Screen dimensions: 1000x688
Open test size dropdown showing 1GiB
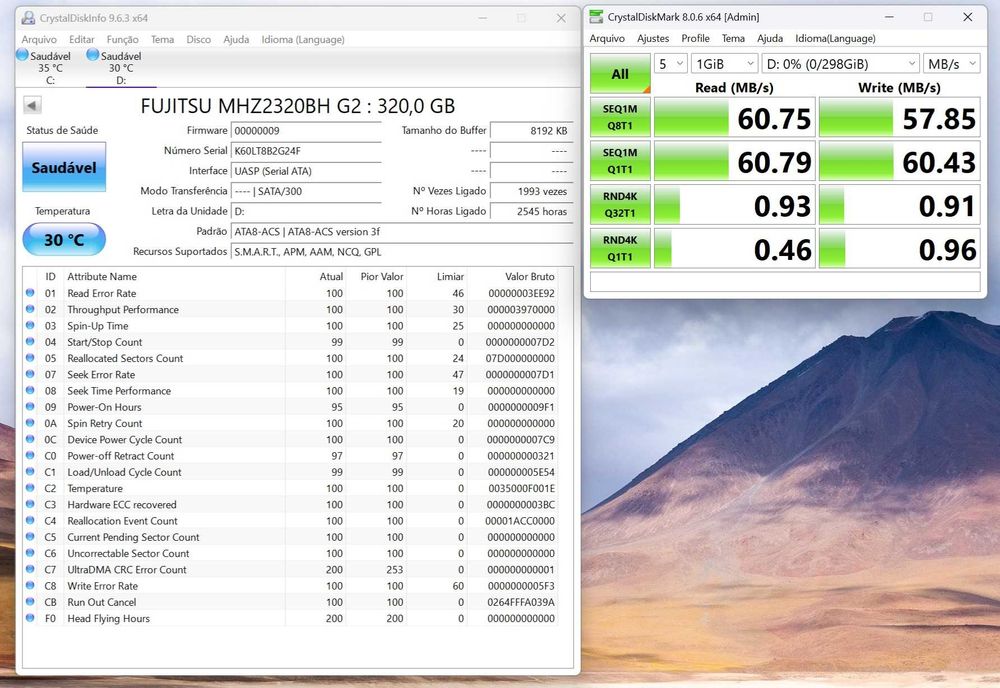click(x=724, y=64)
